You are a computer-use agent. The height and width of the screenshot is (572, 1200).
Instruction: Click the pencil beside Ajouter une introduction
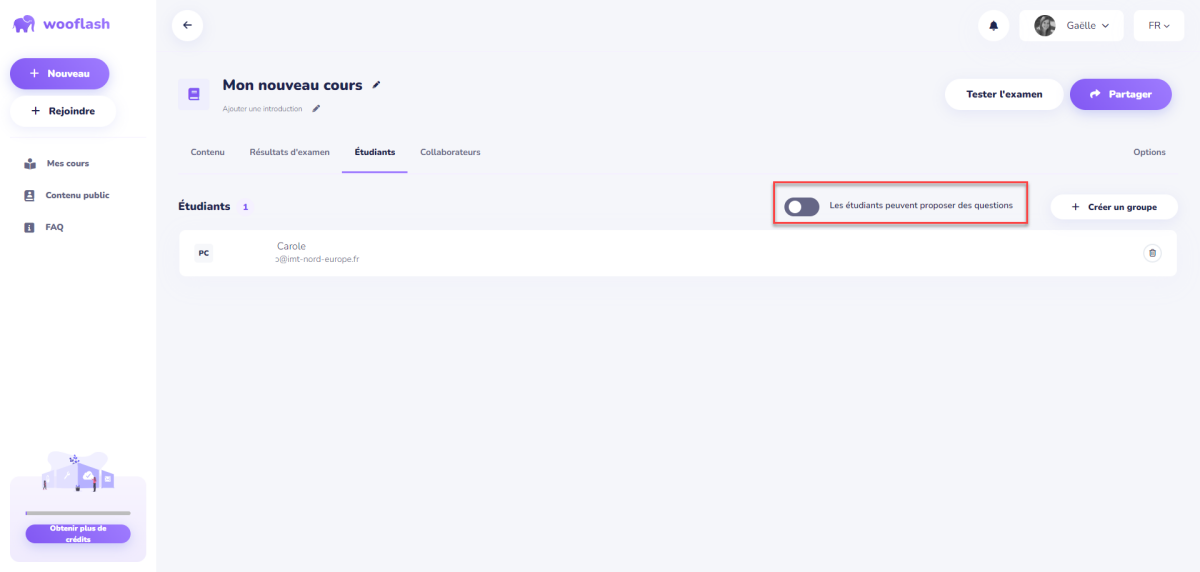pos(316,108)
